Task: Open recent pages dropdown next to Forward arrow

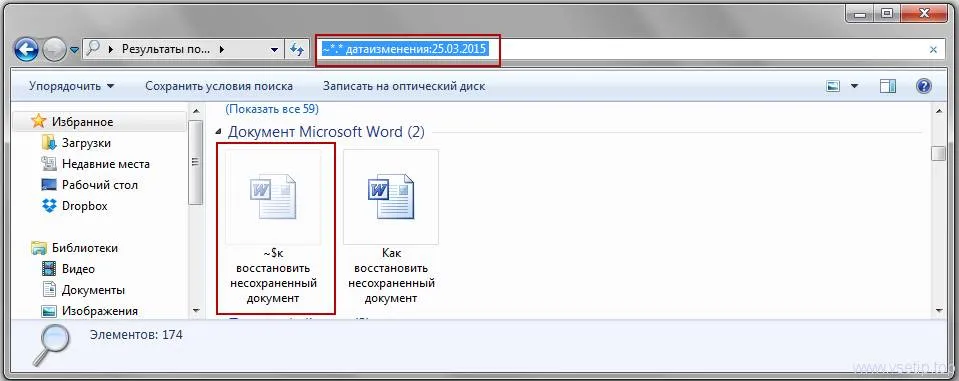Action: 75,50
